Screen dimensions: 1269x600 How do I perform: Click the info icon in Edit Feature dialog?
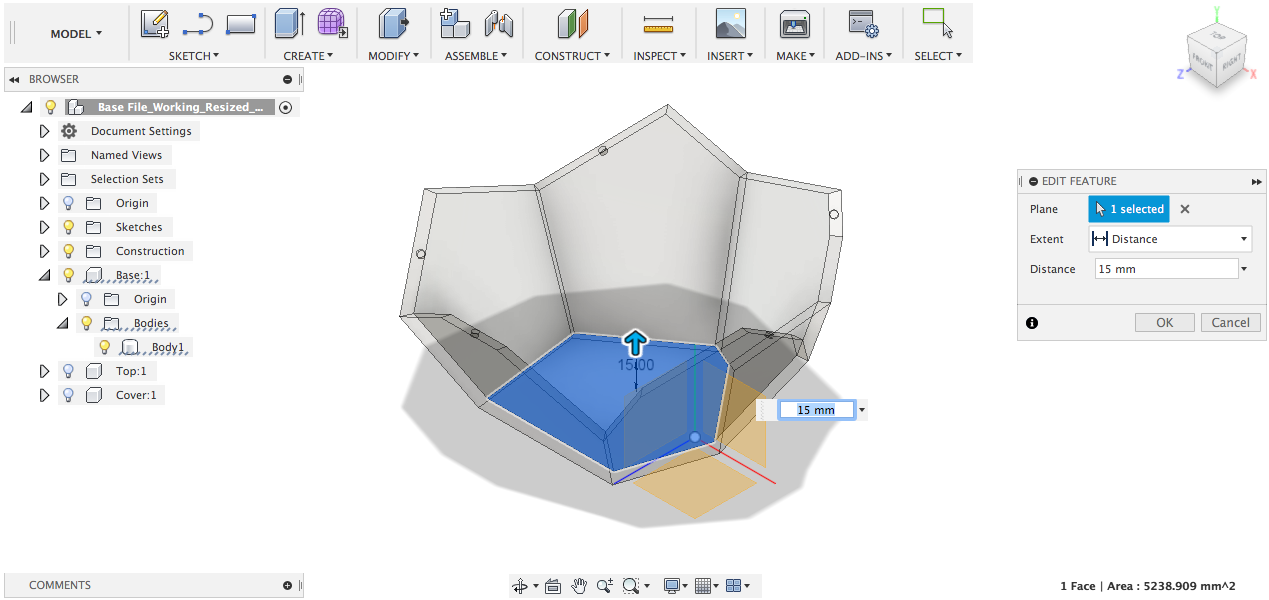1032,323
